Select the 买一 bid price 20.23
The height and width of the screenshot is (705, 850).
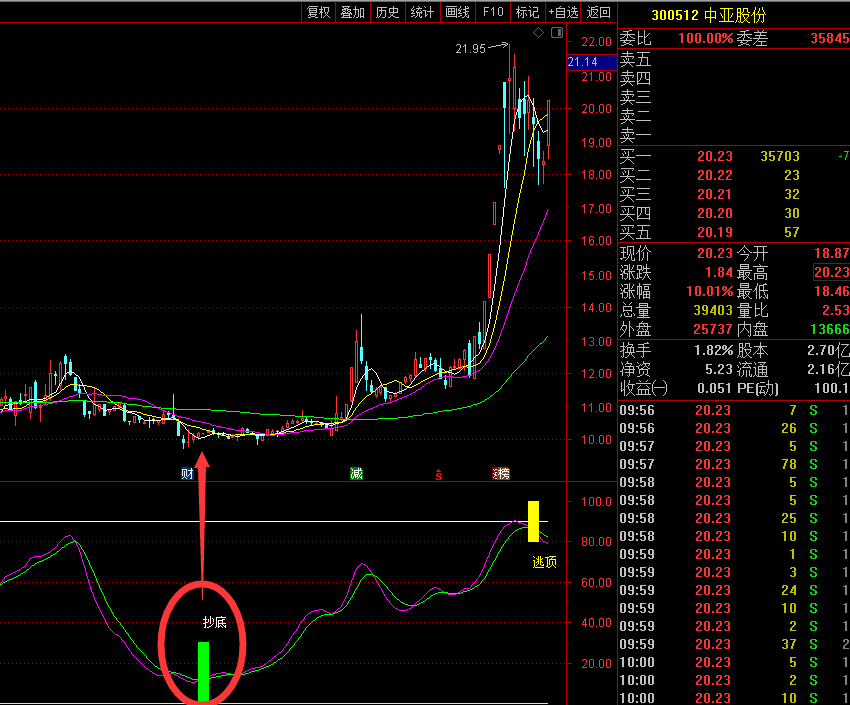pos(714,157)
